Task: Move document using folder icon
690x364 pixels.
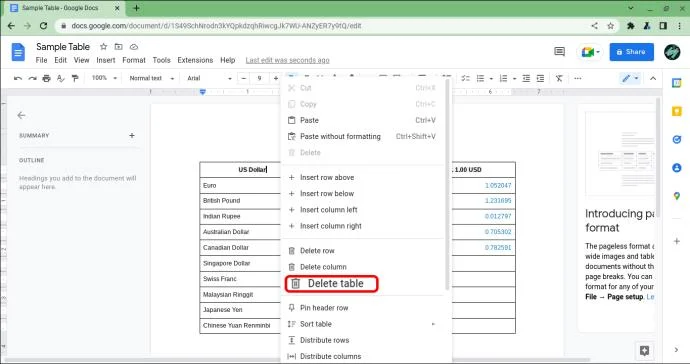Action: point(118,47)
